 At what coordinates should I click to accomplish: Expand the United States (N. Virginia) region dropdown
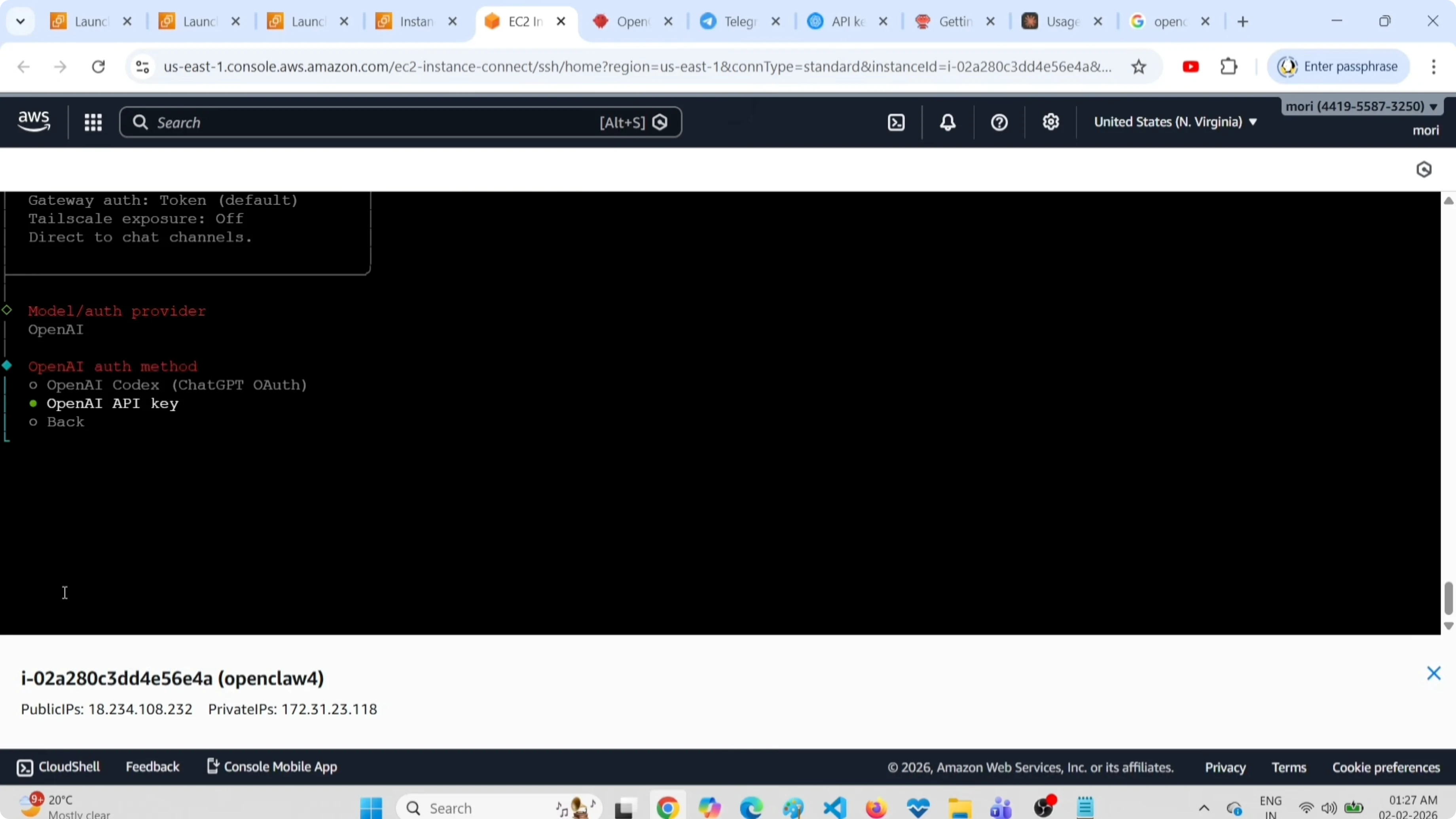tap(1175, 122)
